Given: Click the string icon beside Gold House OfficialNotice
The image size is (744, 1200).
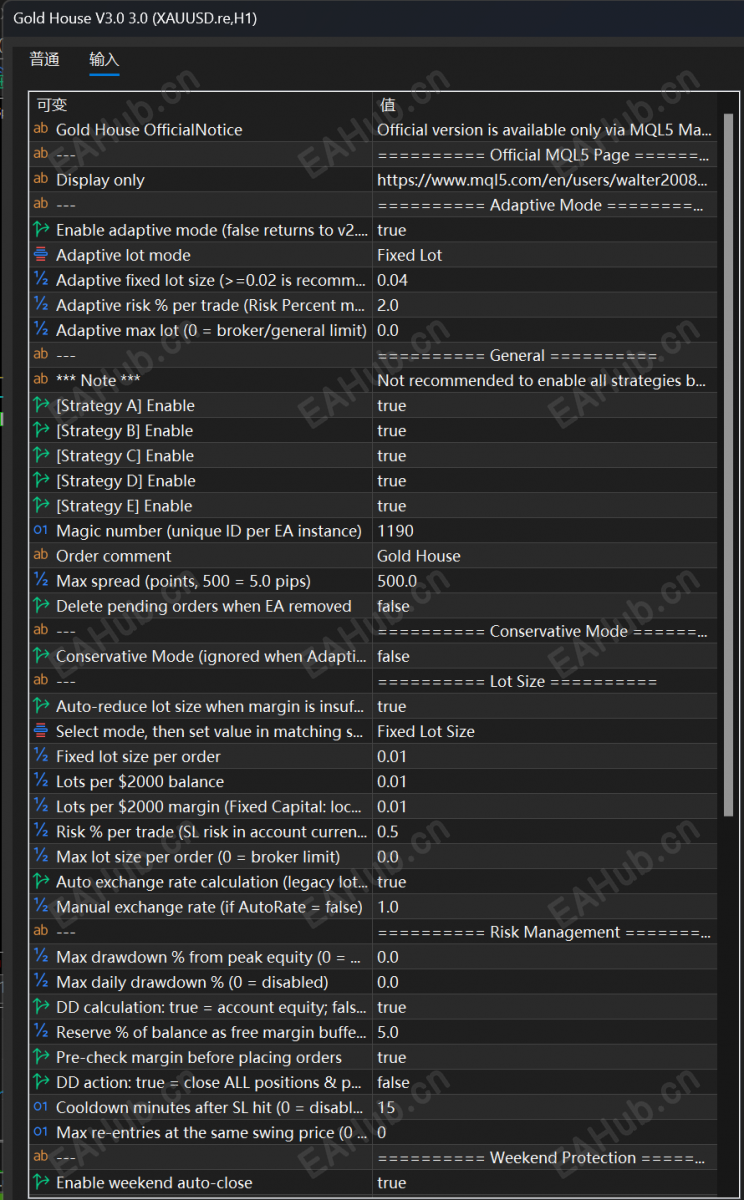Looking at the screenshot, I should click(41, 129).
